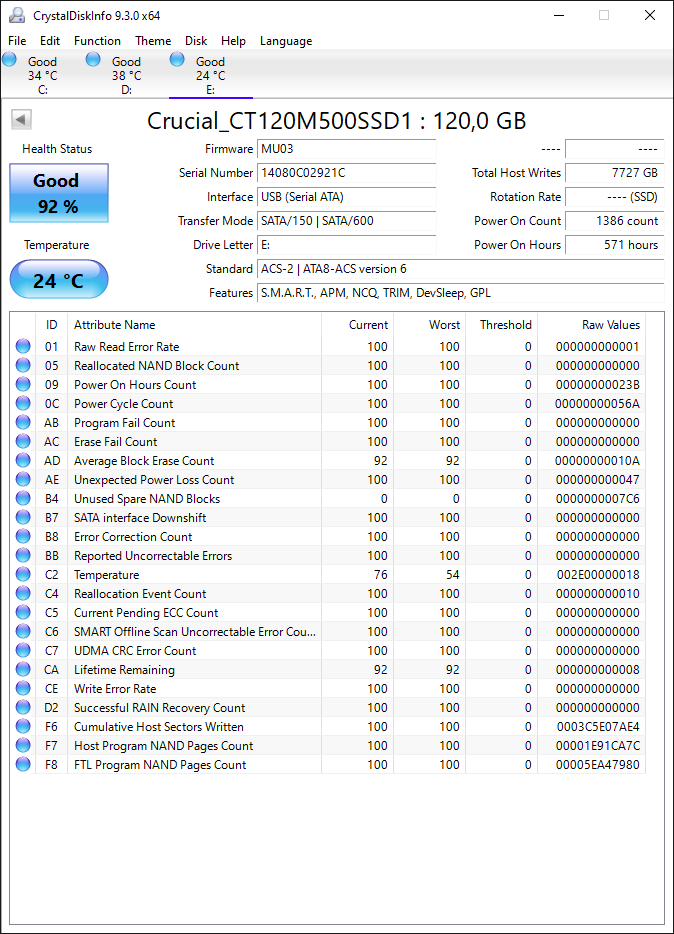Select the SMART Offline Scan Uncorrectable Error row
Screen dimensions: 674x934
coord(328,631)
